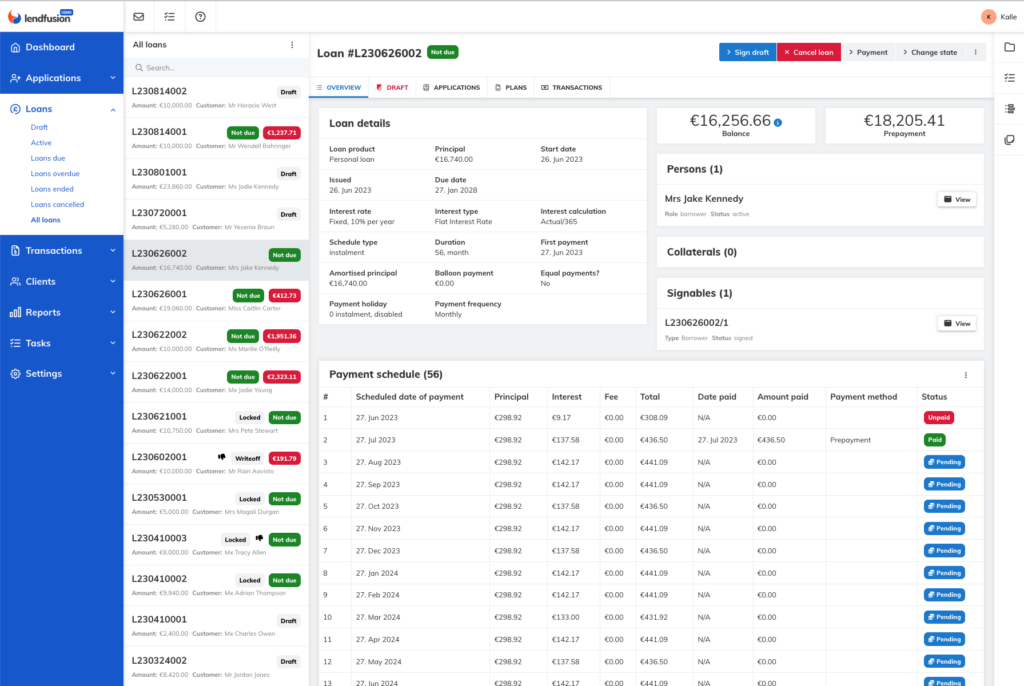Open the three-dot menu beside All loans

[292, 45]
